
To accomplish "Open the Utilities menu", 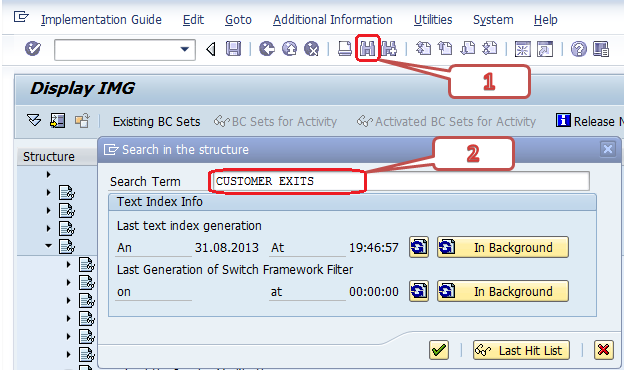I will coord(433,19).
